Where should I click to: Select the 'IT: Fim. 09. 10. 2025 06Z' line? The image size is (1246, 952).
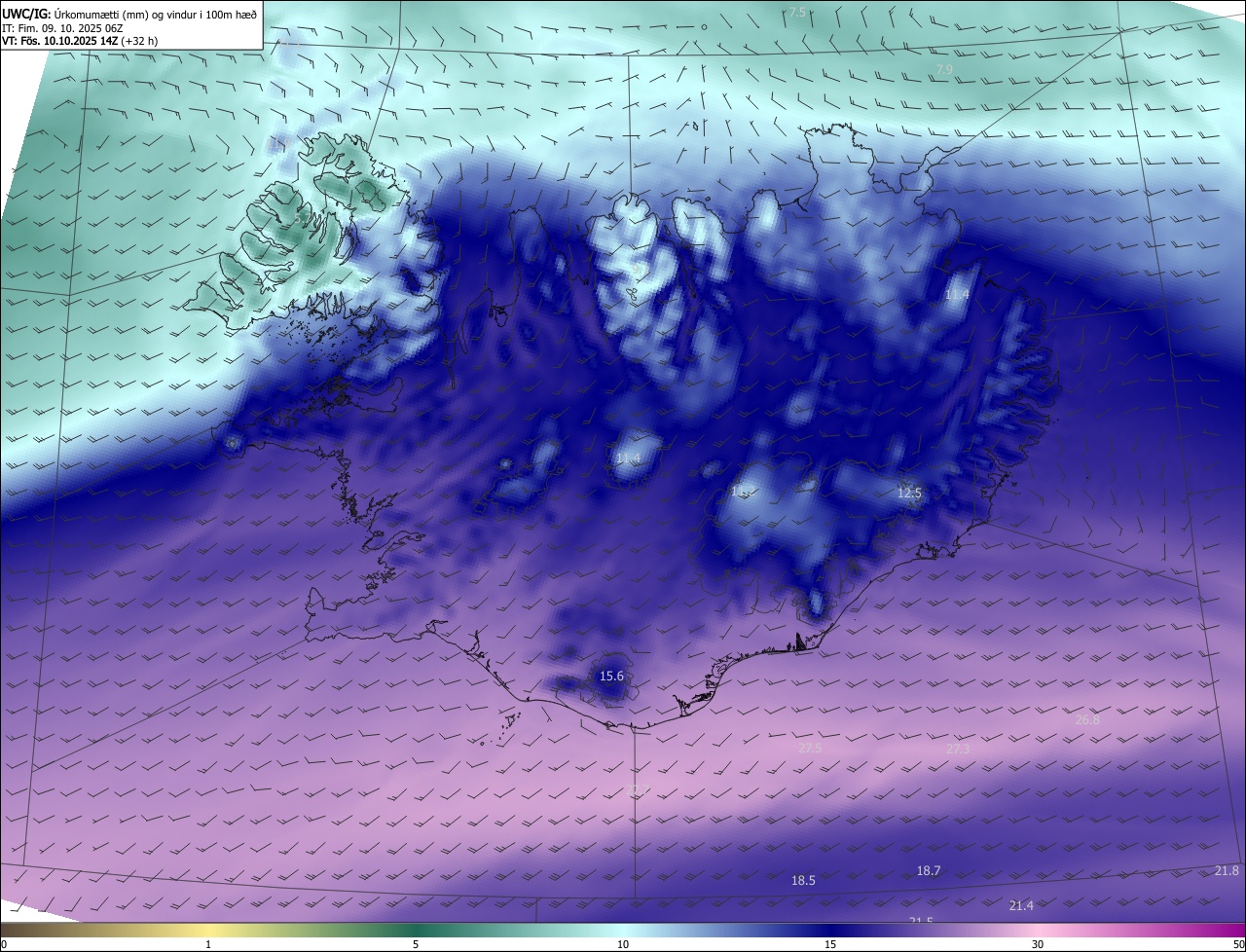[62, 28]
